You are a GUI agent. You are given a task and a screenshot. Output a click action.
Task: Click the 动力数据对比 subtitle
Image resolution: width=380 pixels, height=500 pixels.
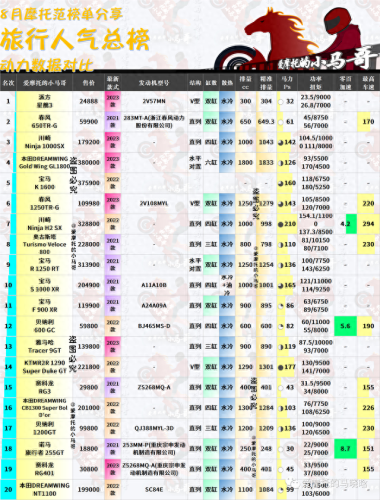[x=47, y=65]
